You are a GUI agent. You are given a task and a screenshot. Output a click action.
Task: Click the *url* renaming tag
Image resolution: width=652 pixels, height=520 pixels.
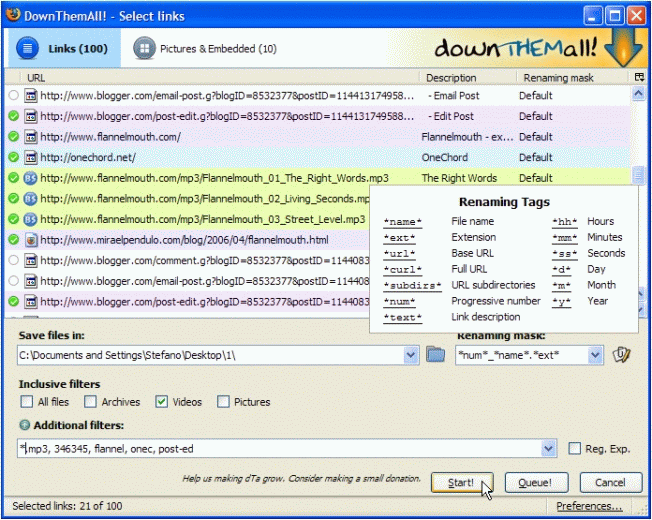[399, 254]
